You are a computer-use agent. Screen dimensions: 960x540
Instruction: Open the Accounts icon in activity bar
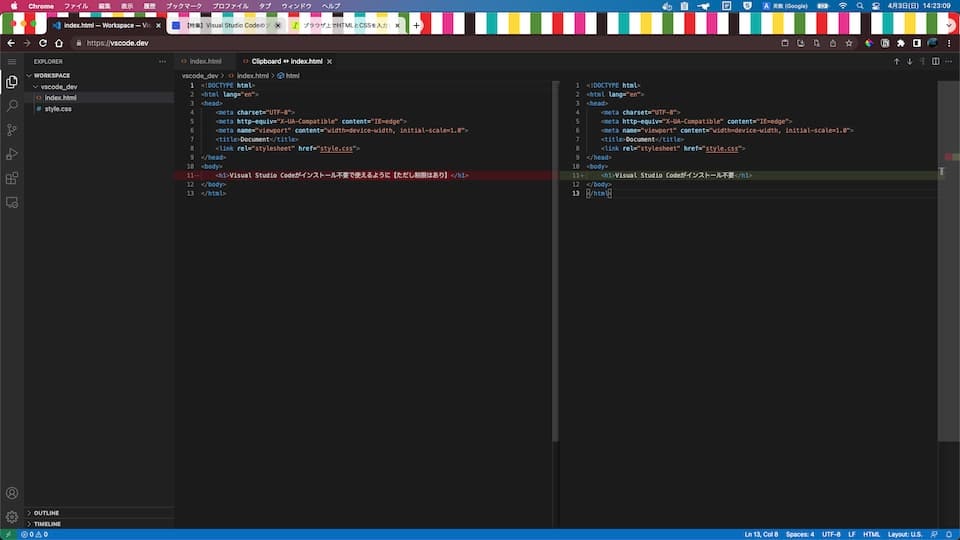pos(12,493)
